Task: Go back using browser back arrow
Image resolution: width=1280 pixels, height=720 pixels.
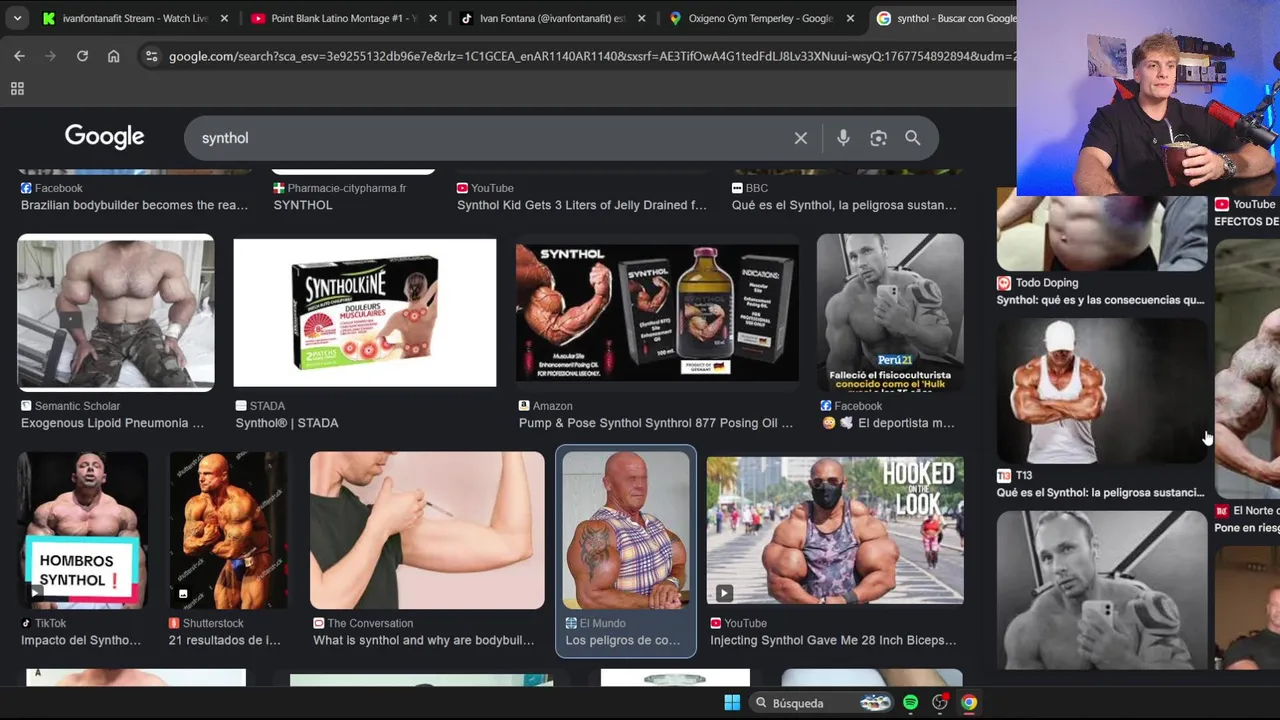Action: coord(19,56)
